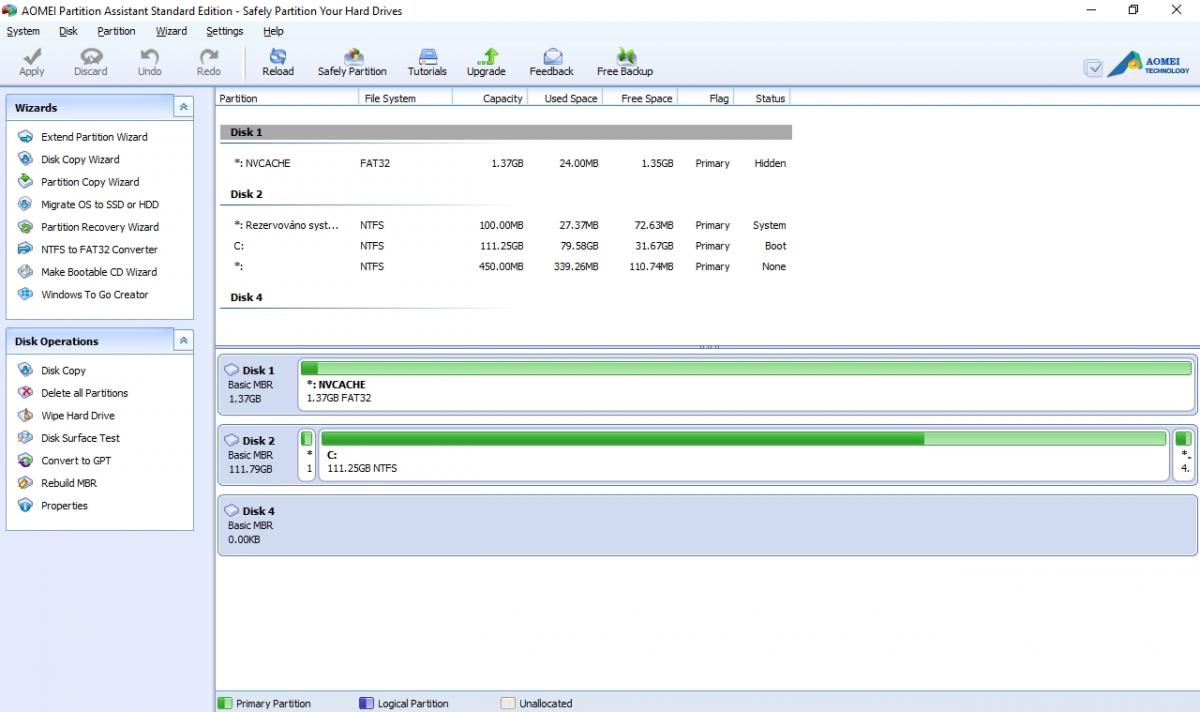
Task: Sort by the Free Space column header
Action: (640, 98)
